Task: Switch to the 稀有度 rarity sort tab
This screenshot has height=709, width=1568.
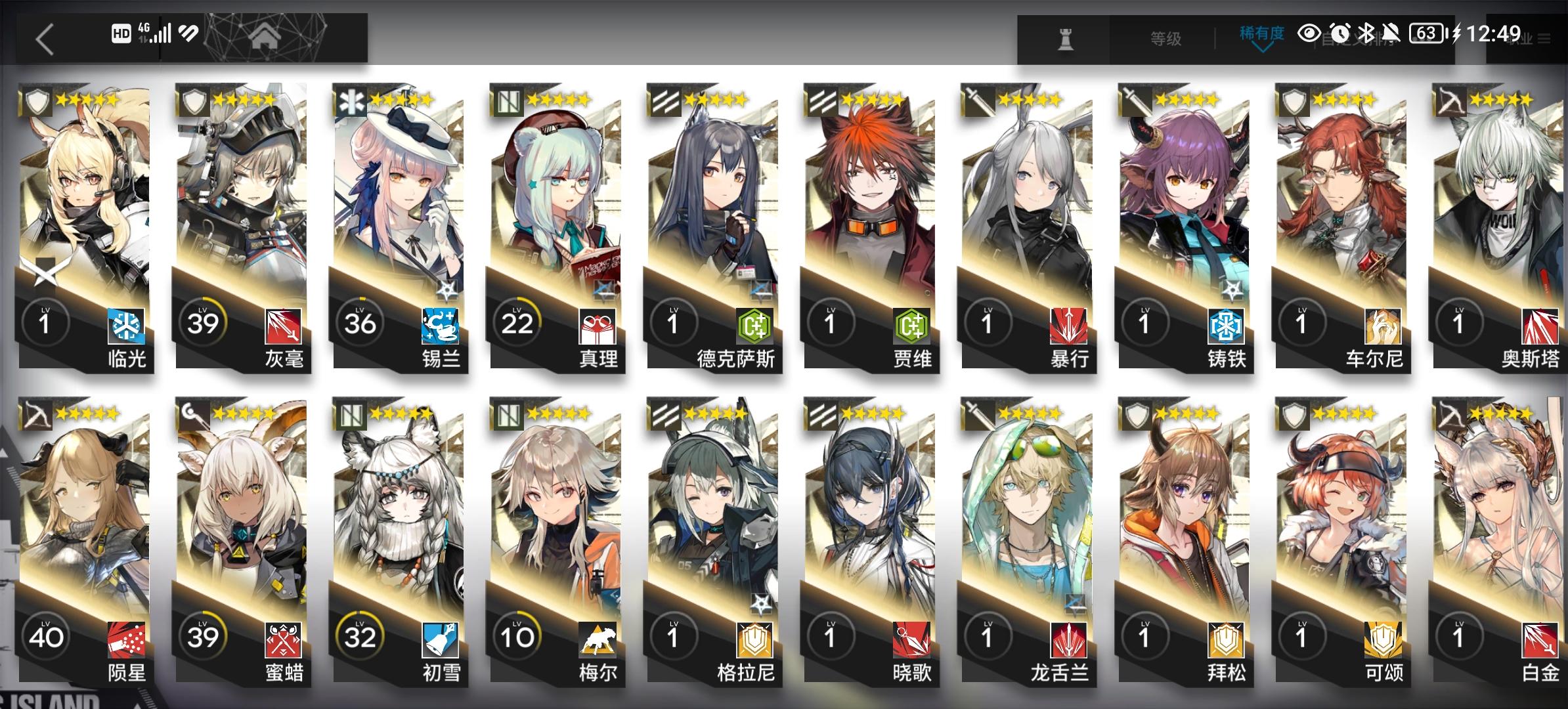Action: click(x=1261, y=33)
